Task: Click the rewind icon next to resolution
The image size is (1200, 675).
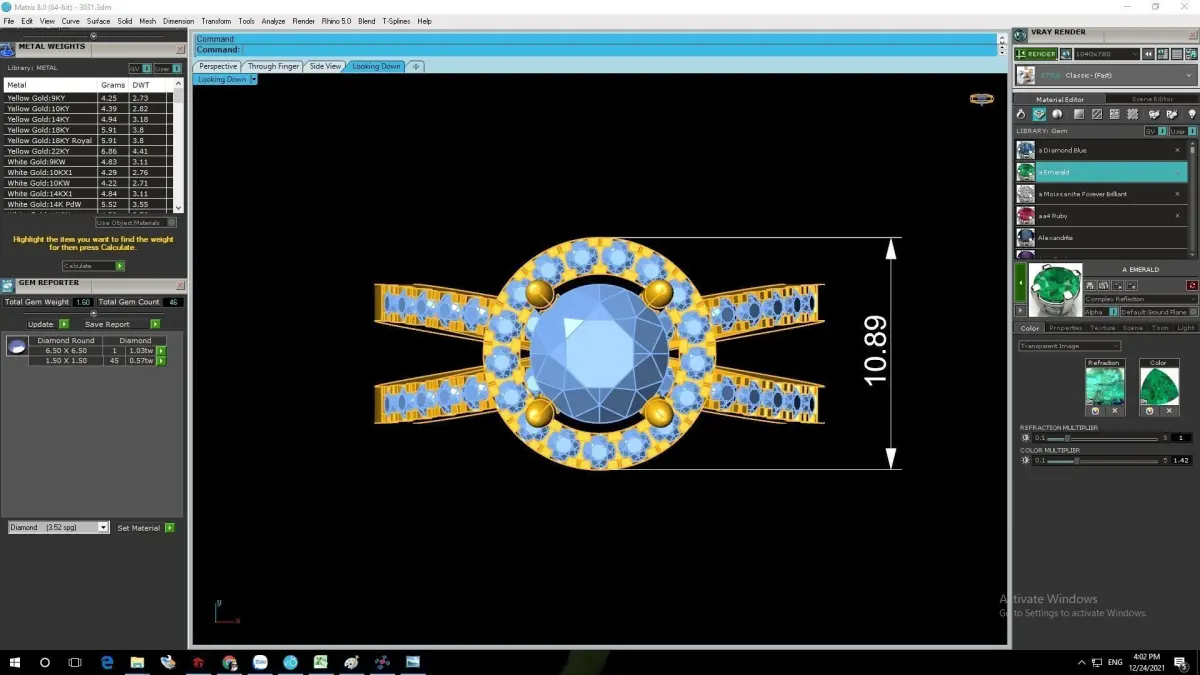Action: [1148, 54]
